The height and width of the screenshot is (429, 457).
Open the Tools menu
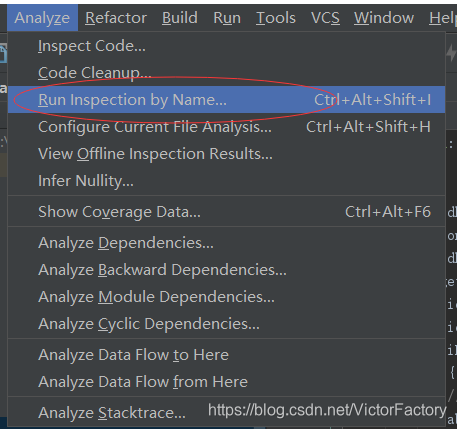(x=276, y=18)
